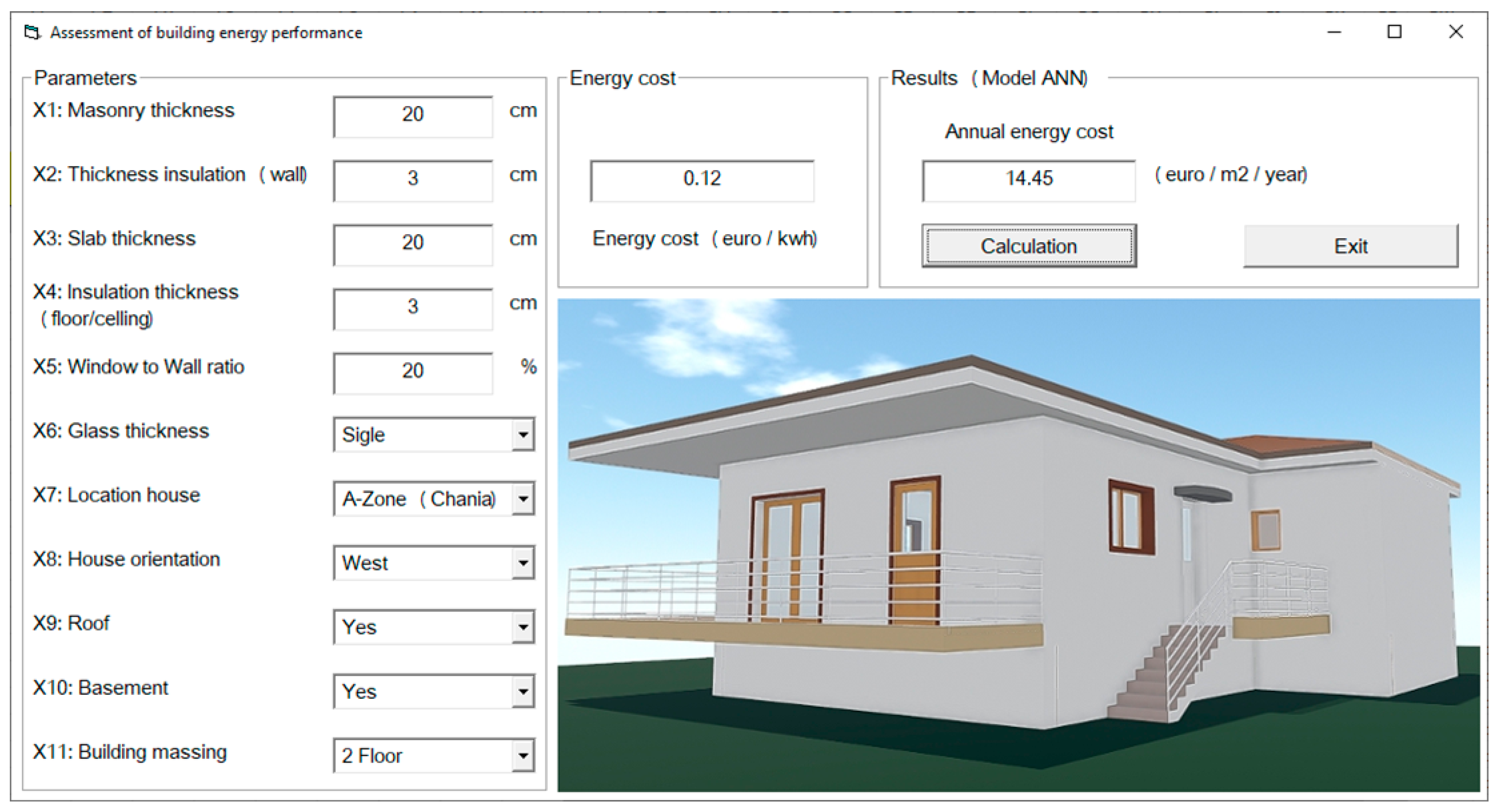Close the building energy performance window
1497x812 pixels.
point(1456,33)
